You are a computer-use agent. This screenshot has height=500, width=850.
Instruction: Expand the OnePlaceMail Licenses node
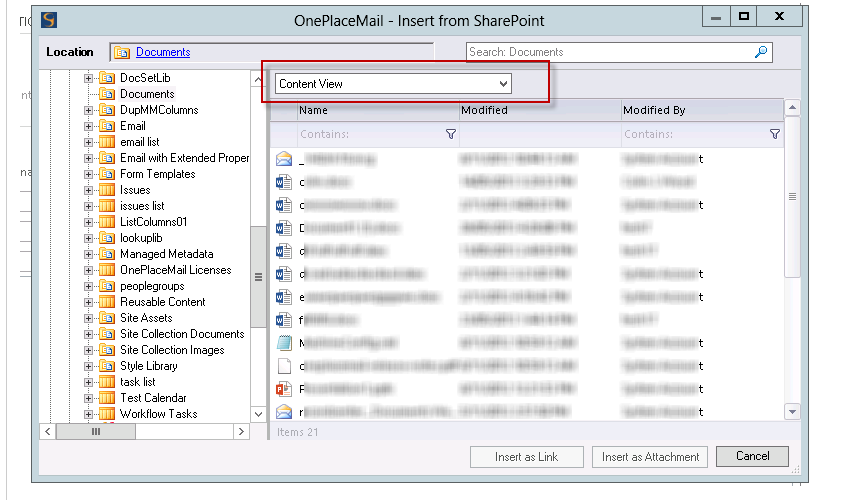[88, 270]
